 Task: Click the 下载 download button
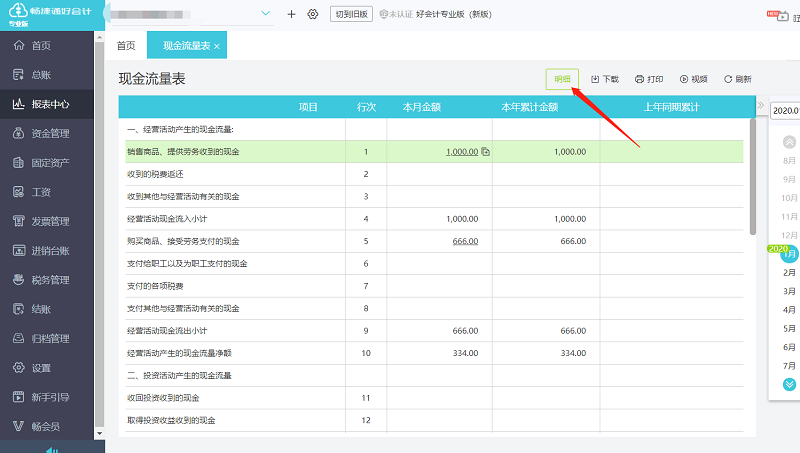pos(605,79)
